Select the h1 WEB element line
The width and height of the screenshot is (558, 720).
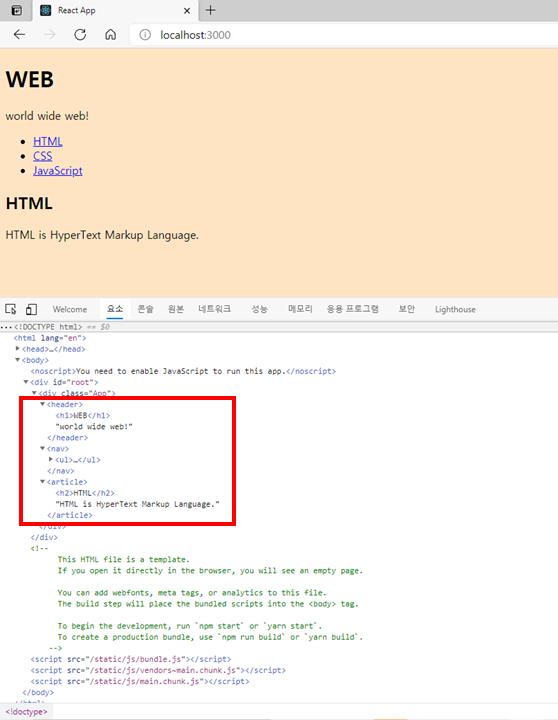[x=83, y=416]
